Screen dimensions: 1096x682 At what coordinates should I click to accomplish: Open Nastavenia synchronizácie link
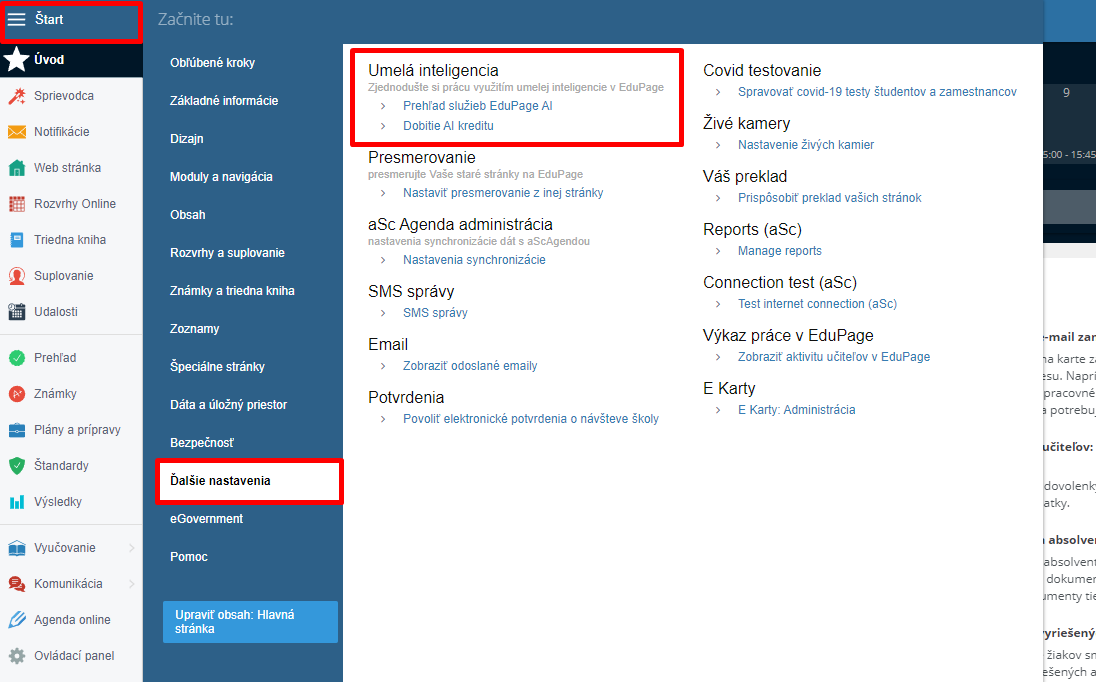point(474,260)
